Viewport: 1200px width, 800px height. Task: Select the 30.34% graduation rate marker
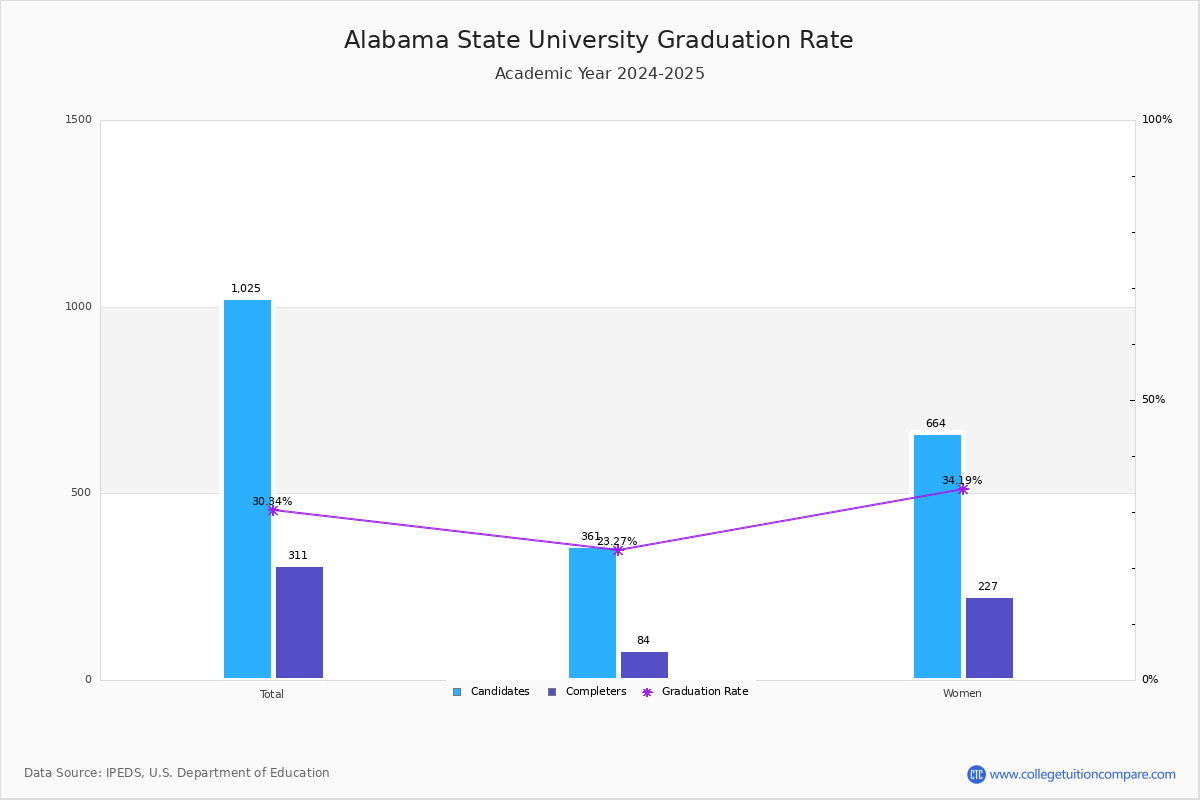(273, 510)
